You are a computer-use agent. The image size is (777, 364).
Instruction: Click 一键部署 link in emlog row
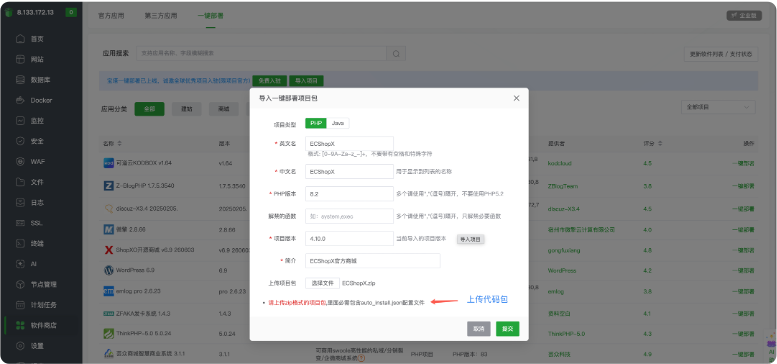[x=743, y=292]
